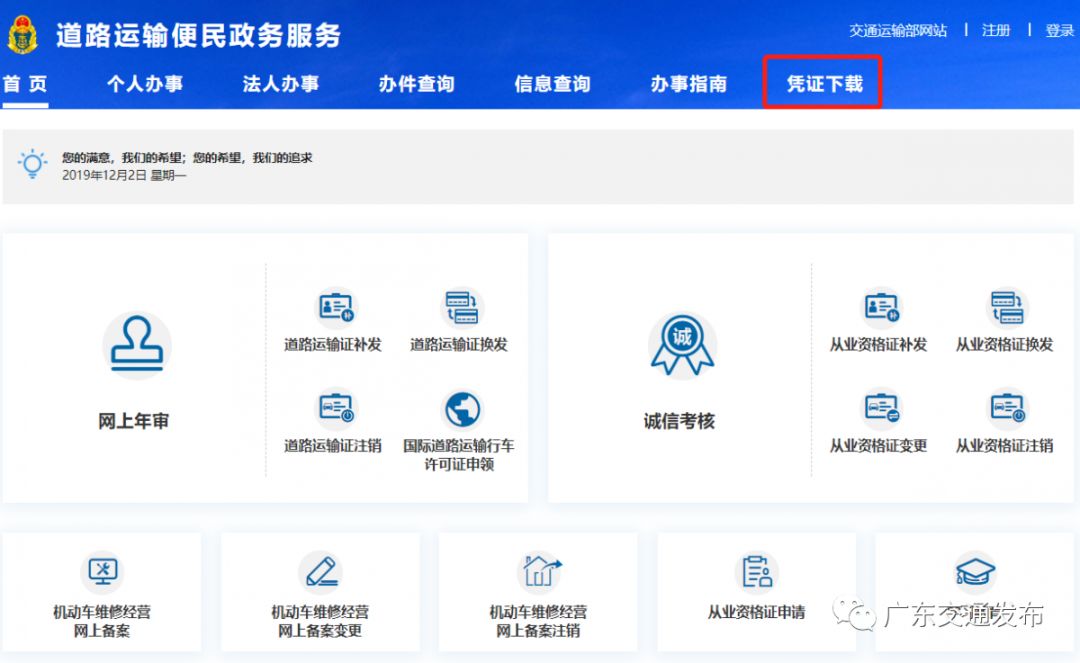1080x663 pixels.
Task: Open the 从业资格证变更 change icon
Action: [880, 408]
